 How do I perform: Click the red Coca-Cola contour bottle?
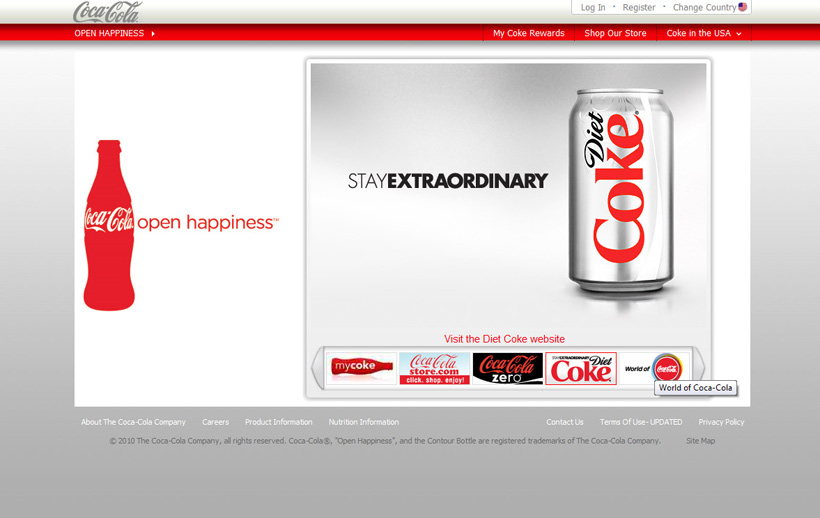[x=109, y=225]
